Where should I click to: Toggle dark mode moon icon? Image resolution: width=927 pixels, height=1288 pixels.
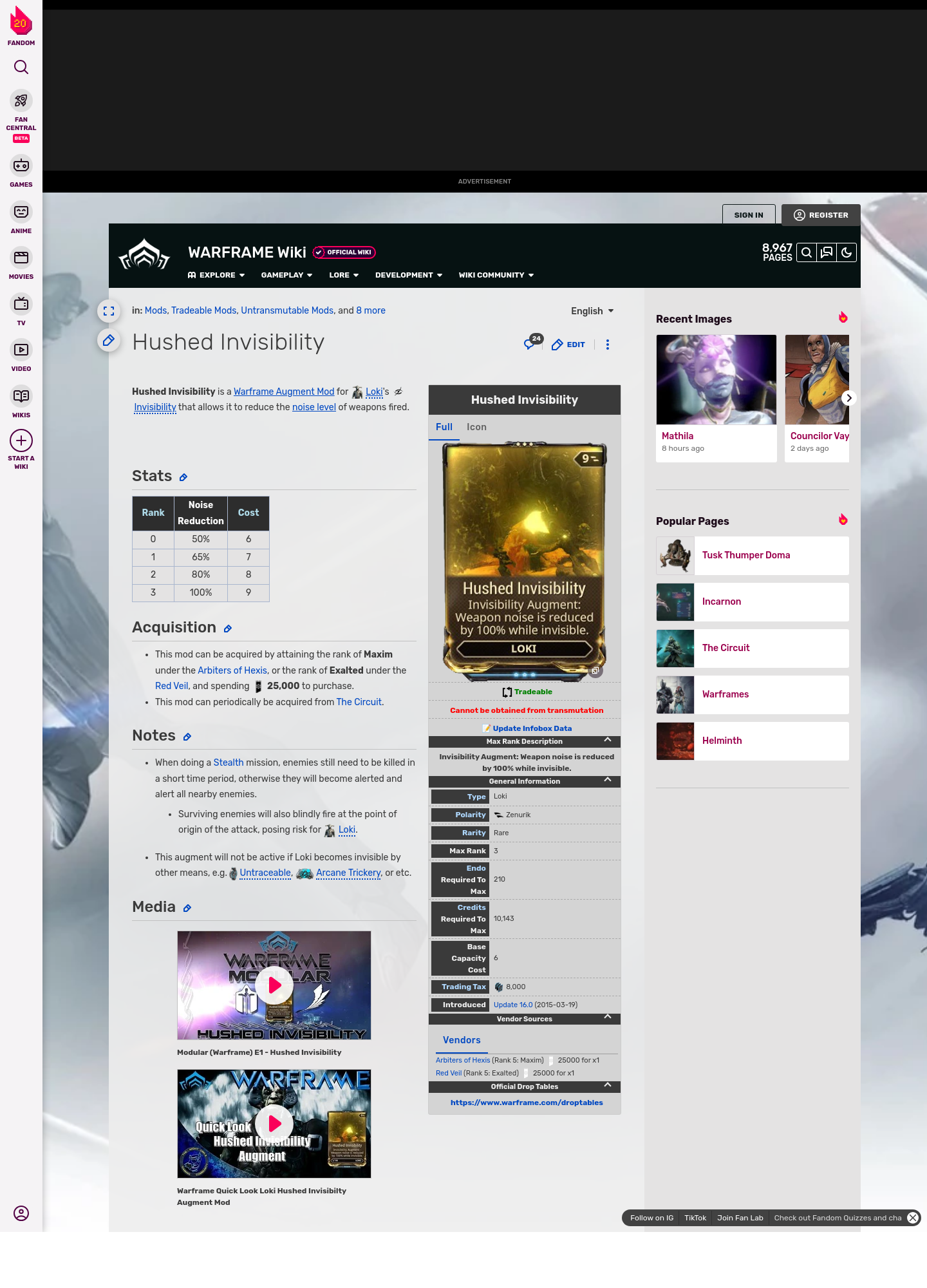pyautogui.click(x=847, y=252)
